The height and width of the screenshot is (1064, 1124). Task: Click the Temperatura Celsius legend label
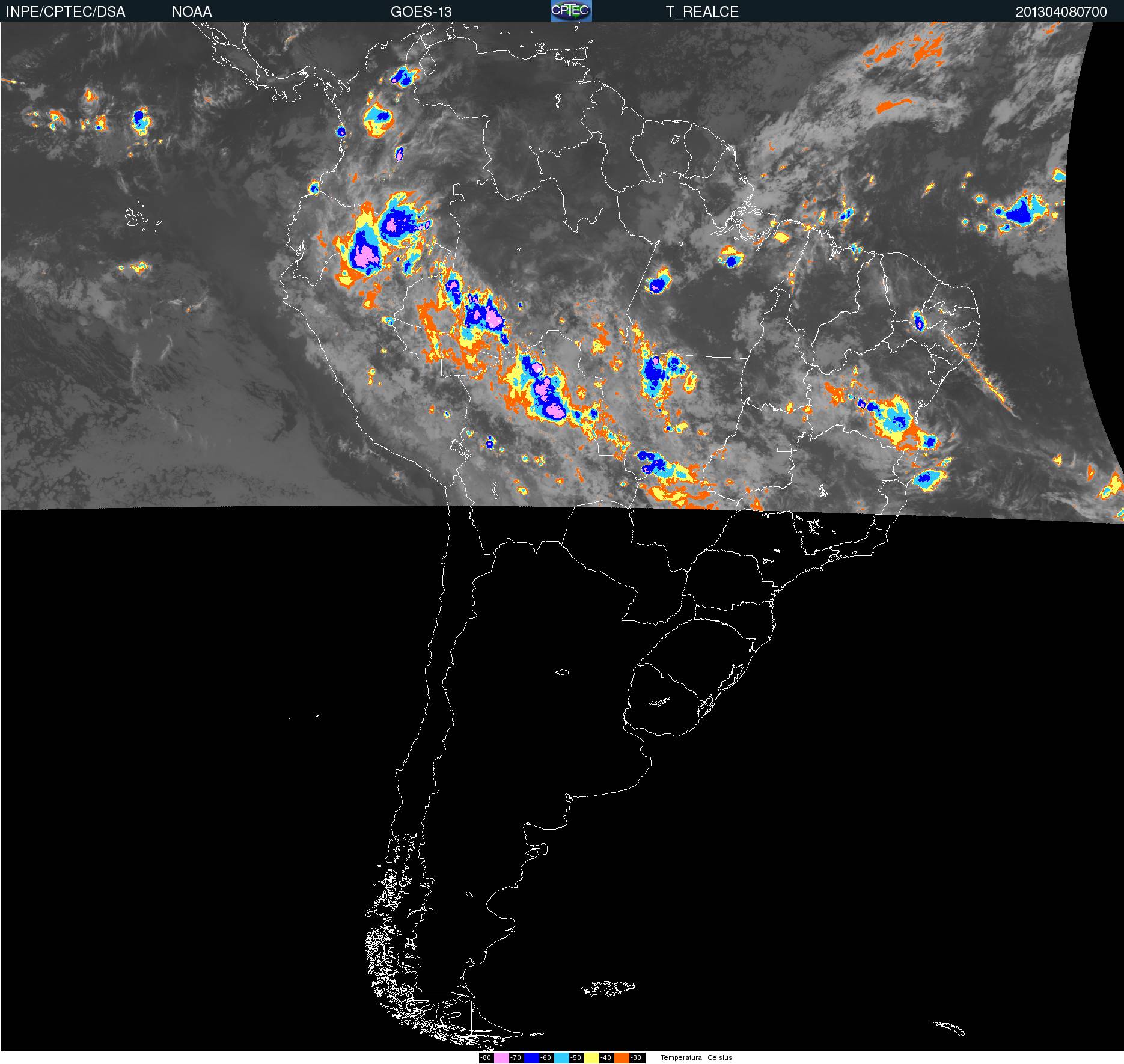[x=696, y=1057]
